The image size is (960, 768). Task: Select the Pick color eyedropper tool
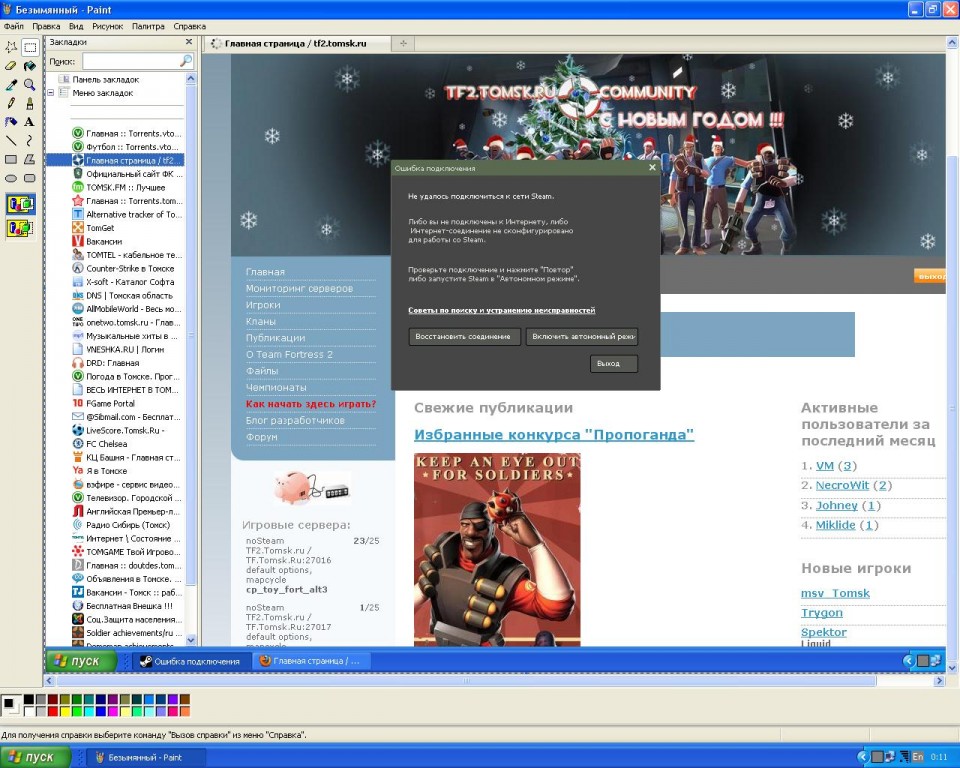tap(11, 85)
